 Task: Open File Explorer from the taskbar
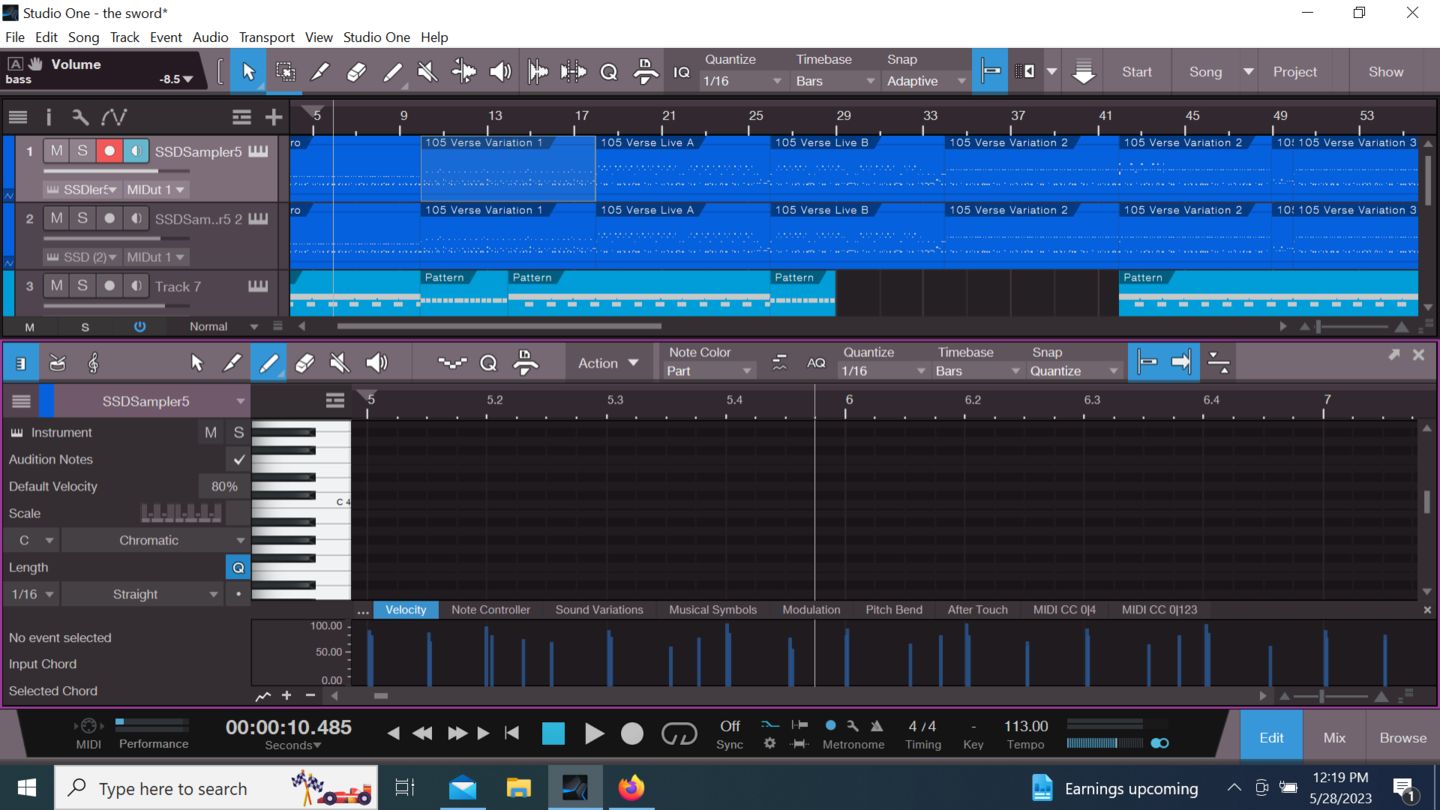pyautogui.click(x=518, y=788)
